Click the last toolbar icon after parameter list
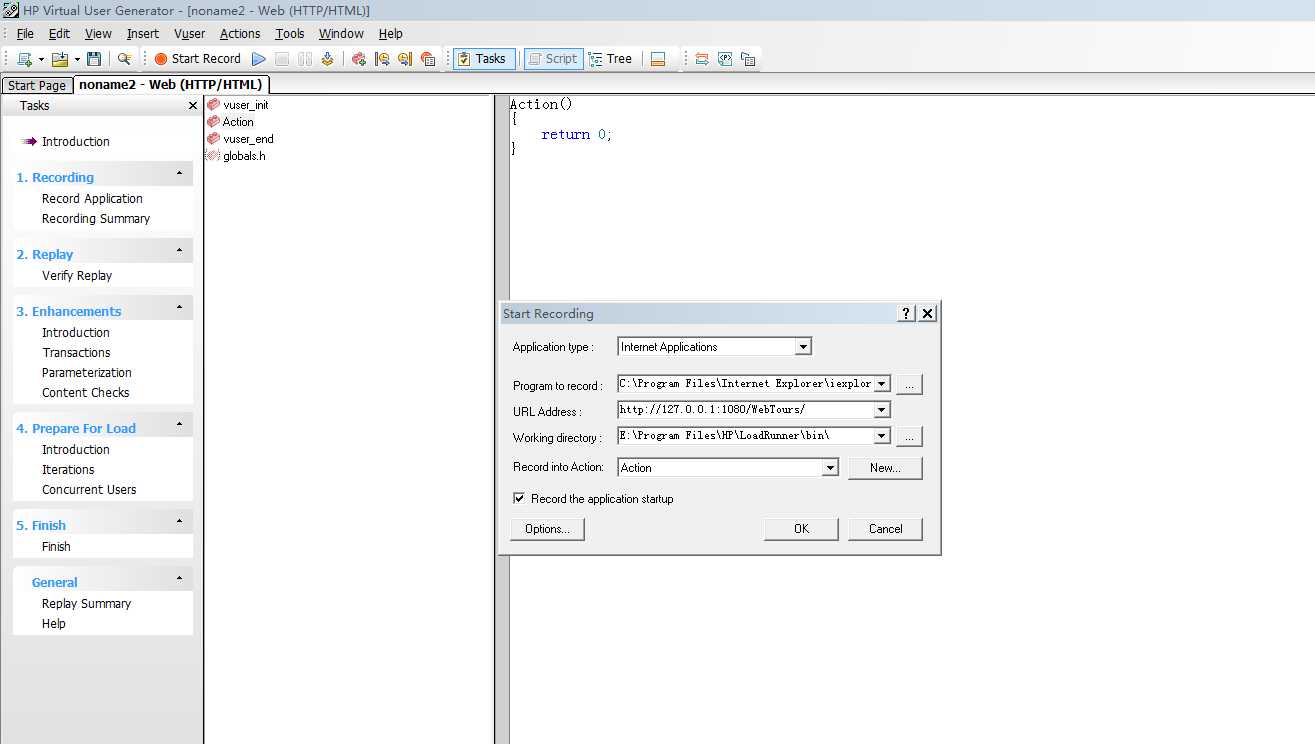The width and height of the screenshot is (1315, 744). pos(748,59)
